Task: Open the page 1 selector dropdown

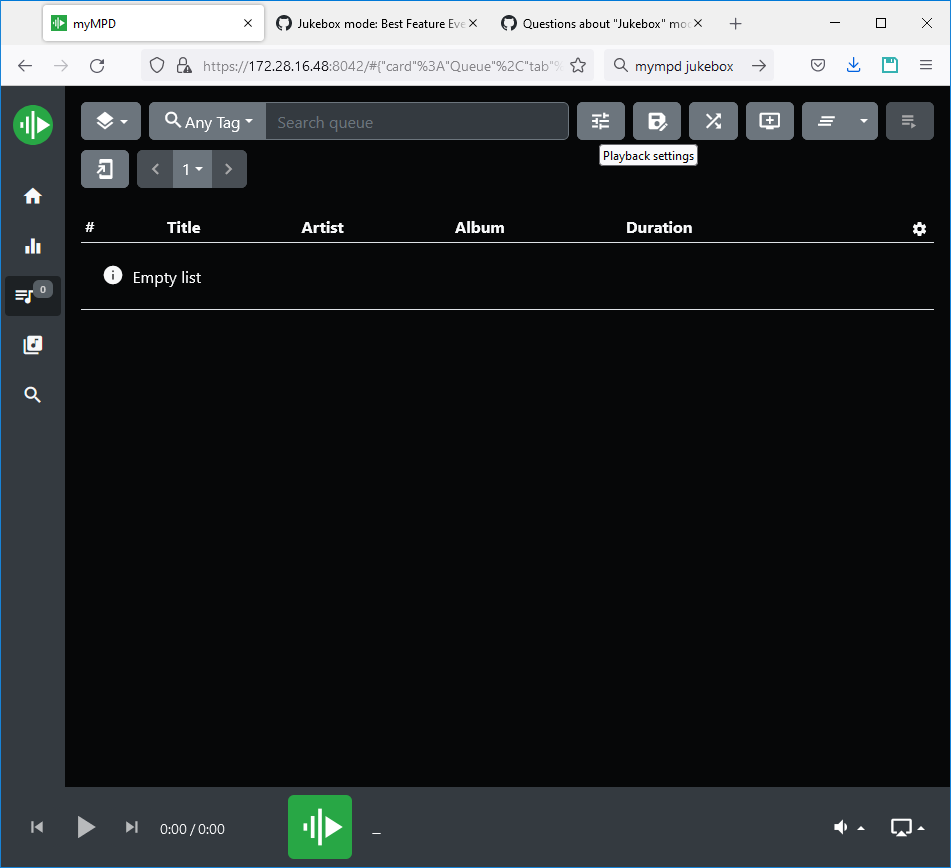Action: click(x=192, y=169)
